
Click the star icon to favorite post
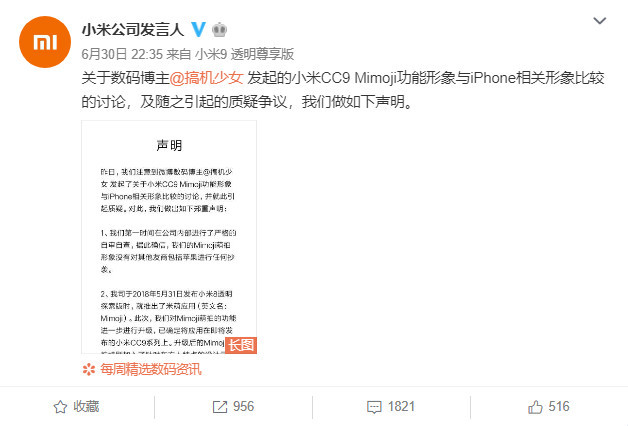tap(60, 407)
